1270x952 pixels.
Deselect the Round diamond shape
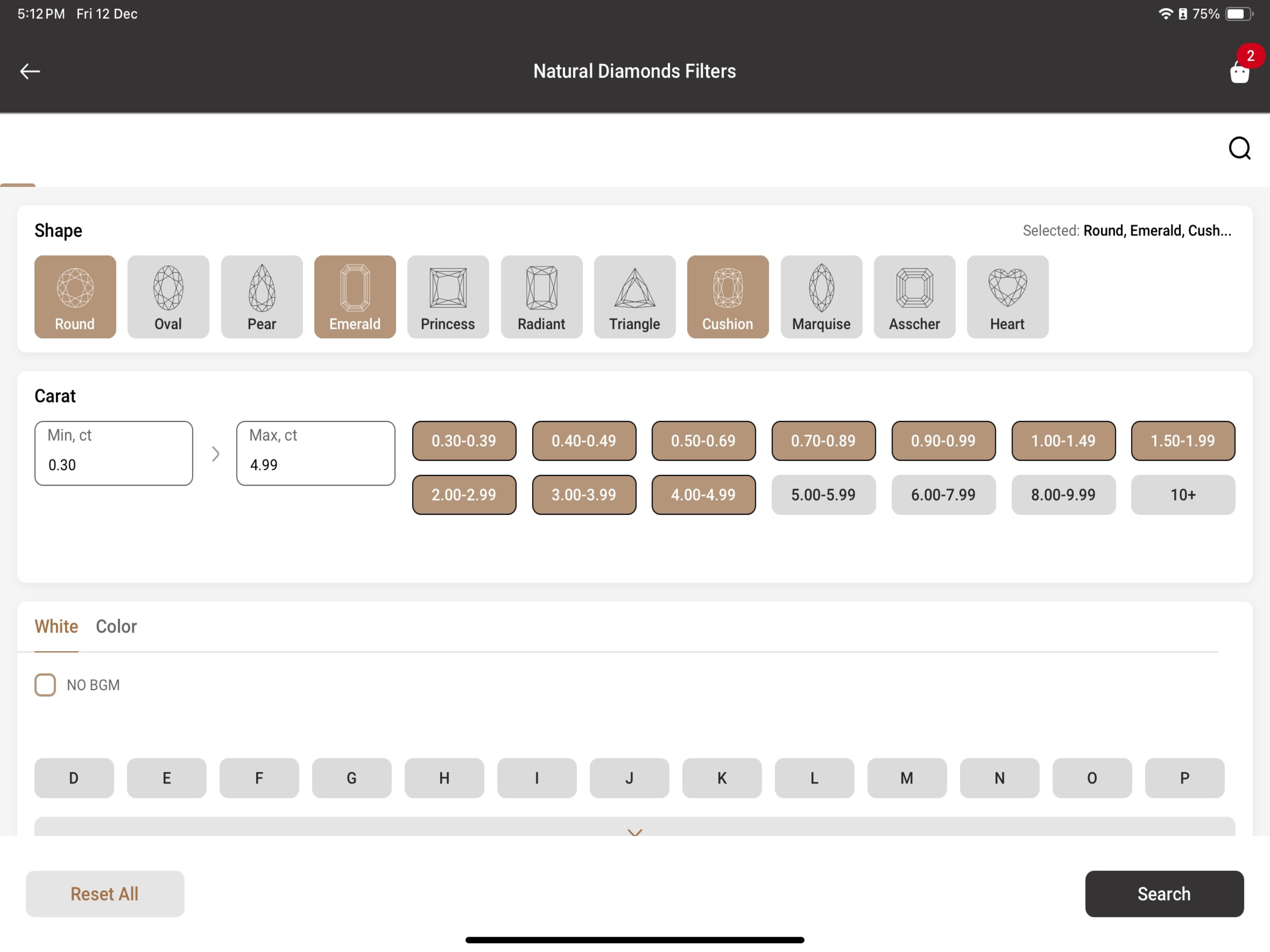click(75, 296)
